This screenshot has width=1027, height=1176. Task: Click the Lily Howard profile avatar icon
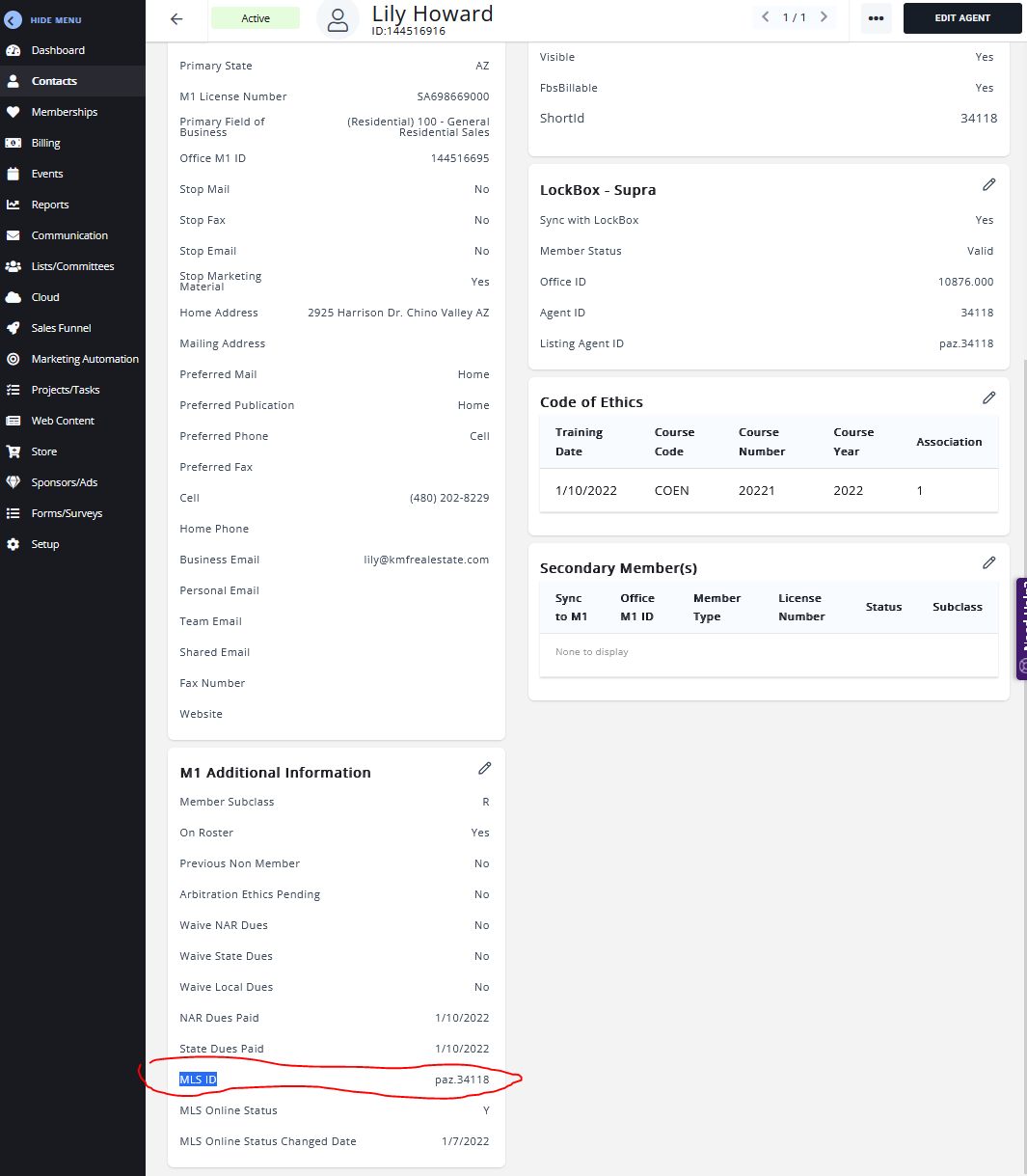tap(338, 19)
